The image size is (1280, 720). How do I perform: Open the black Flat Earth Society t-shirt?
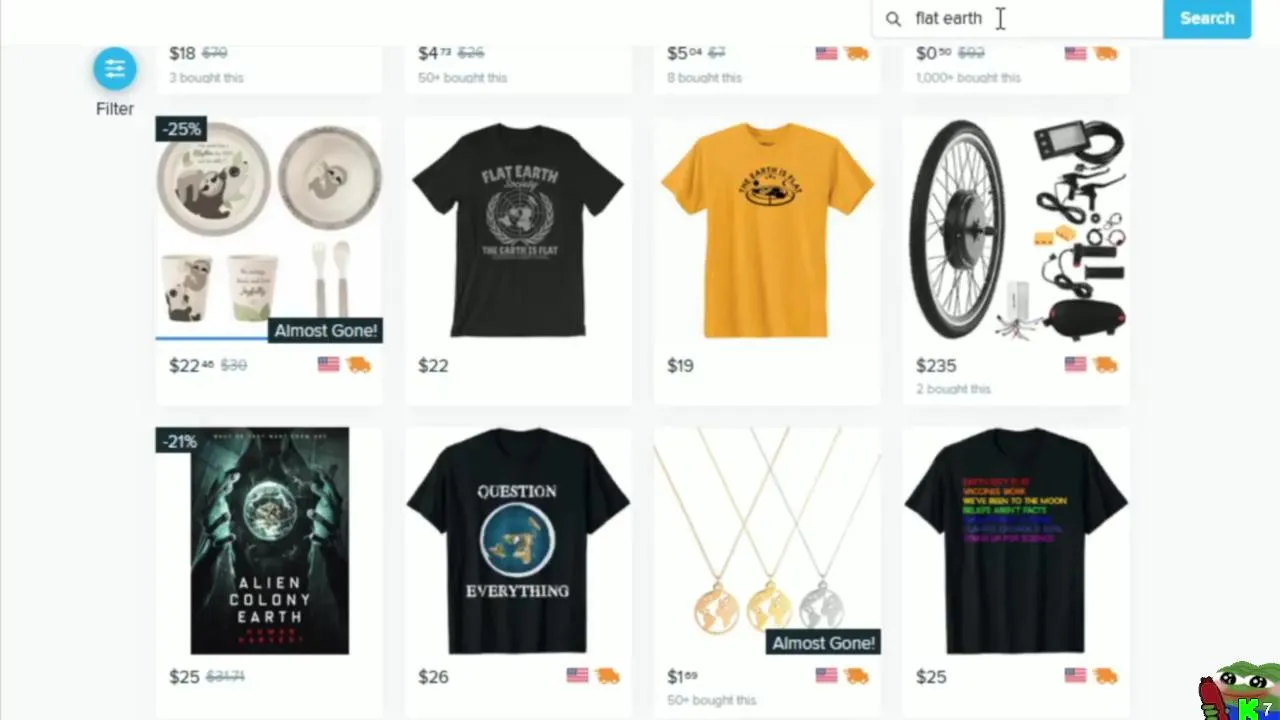coord(518,230)
